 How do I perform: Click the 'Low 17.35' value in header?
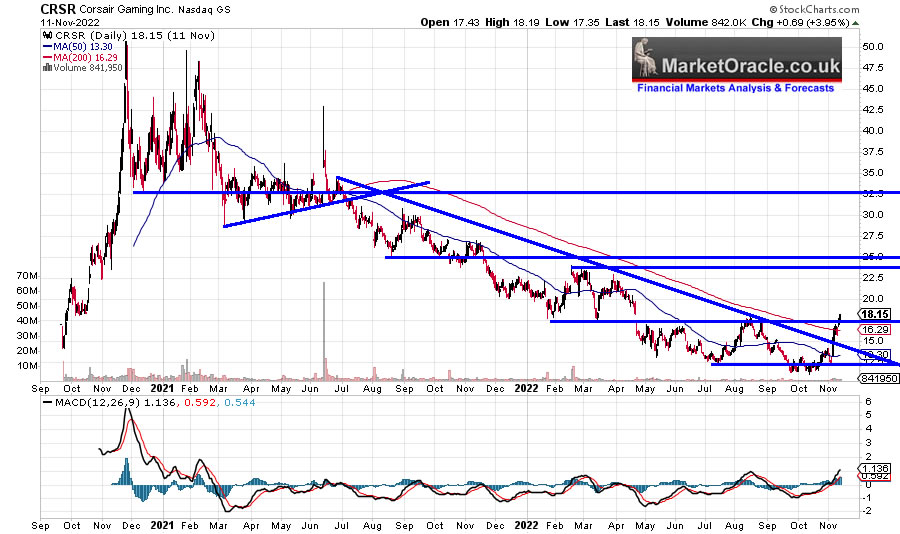point(572,22)
